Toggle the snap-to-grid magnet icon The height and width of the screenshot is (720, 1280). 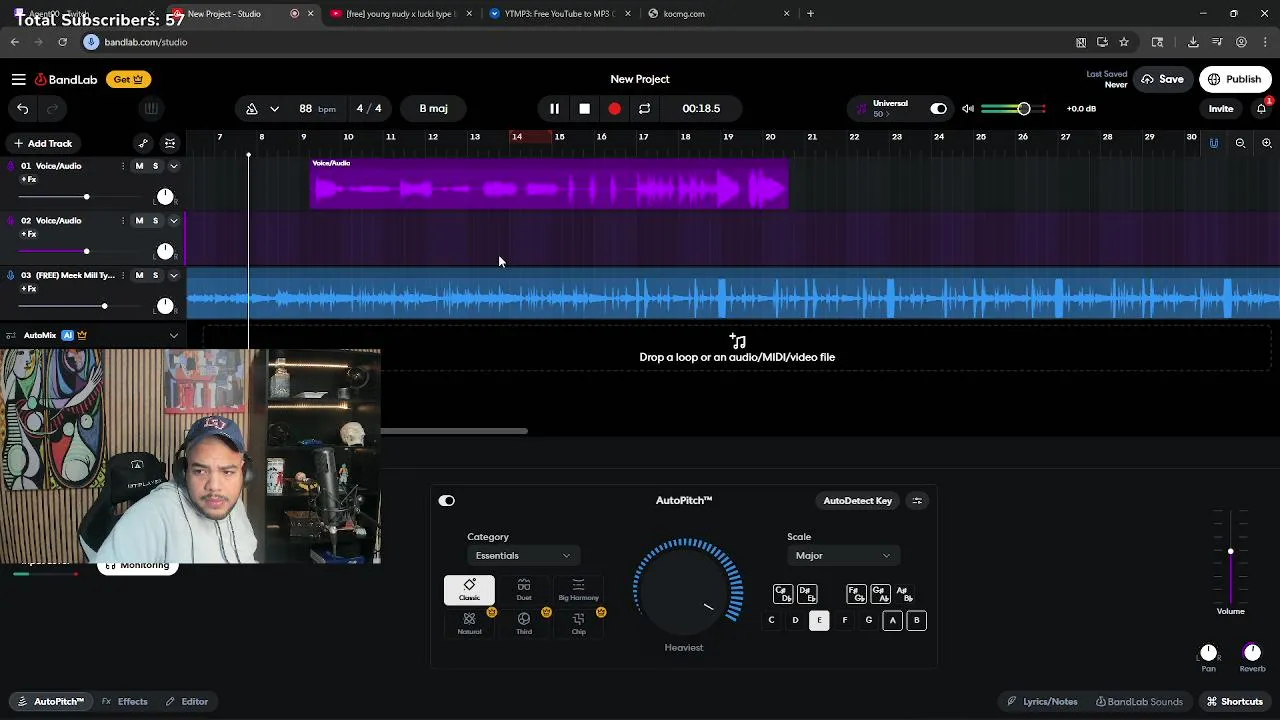pyautogui.click(x=1214, y=143)
